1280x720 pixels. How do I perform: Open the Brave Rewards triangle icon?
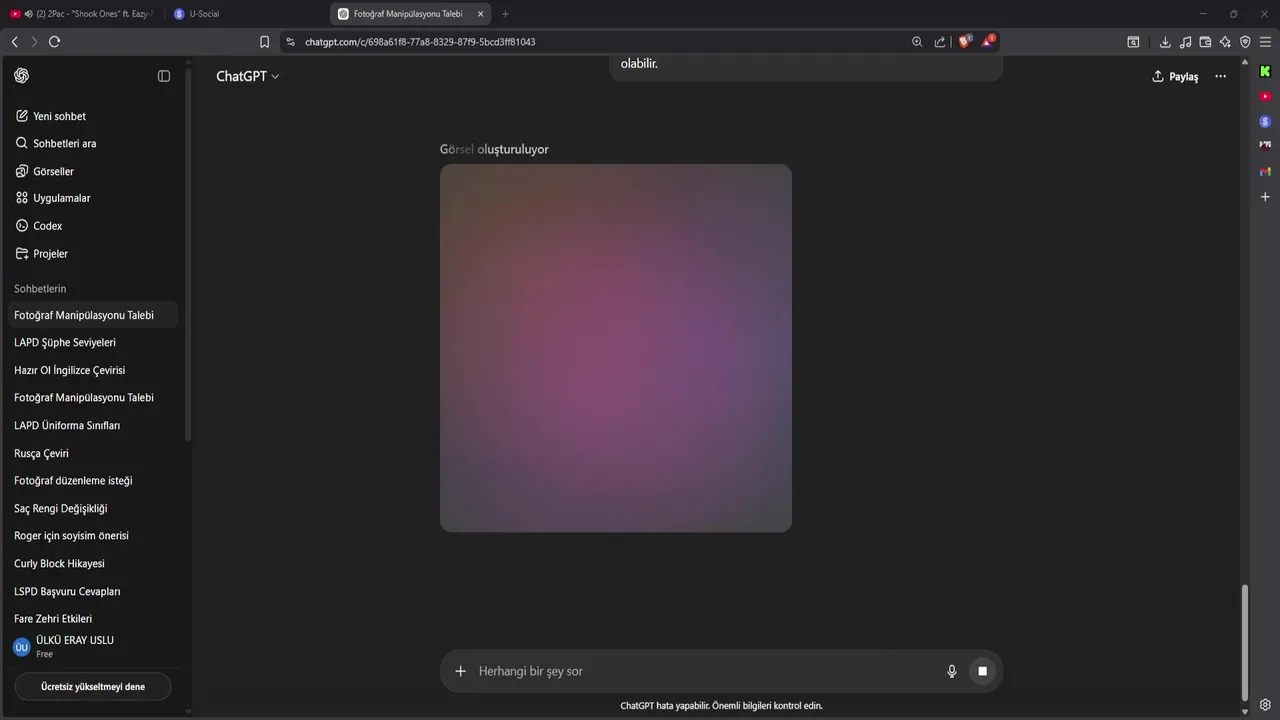(x=988, y=42)
